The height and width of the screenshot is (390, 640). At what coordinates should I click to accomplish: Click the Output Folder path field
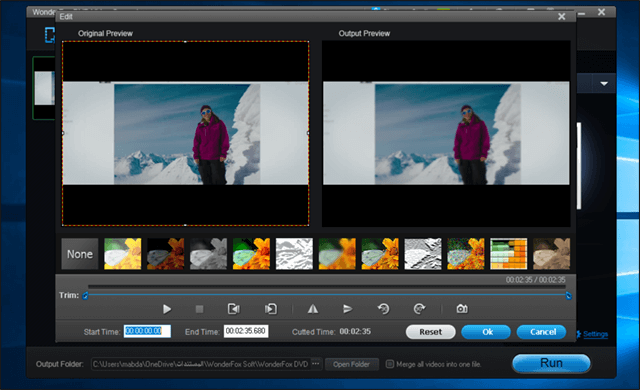coord(200,364)
